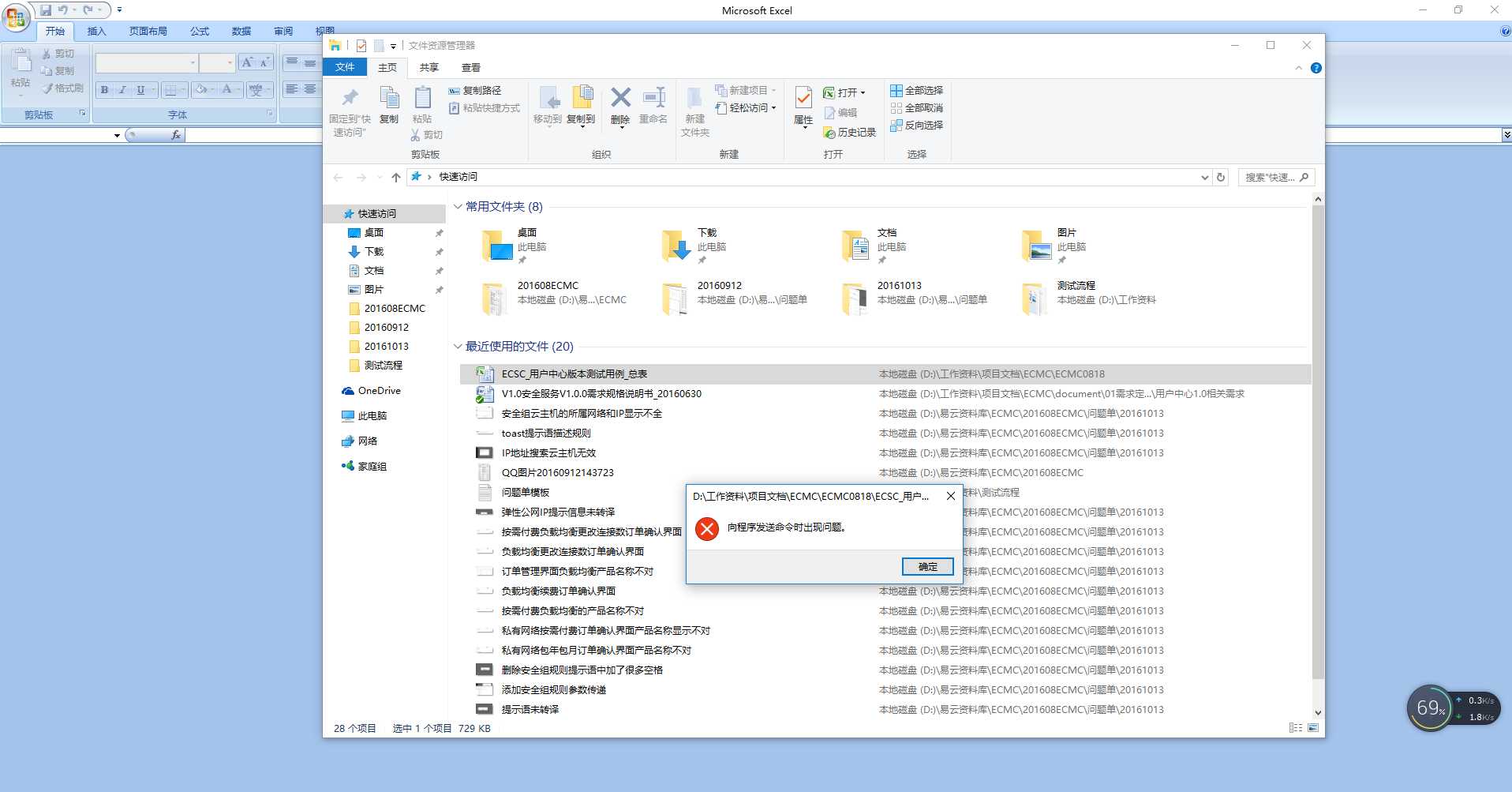Select 201608ECMC folder in navigation pane
This screenshot has width=1512, height=792.
395,309
